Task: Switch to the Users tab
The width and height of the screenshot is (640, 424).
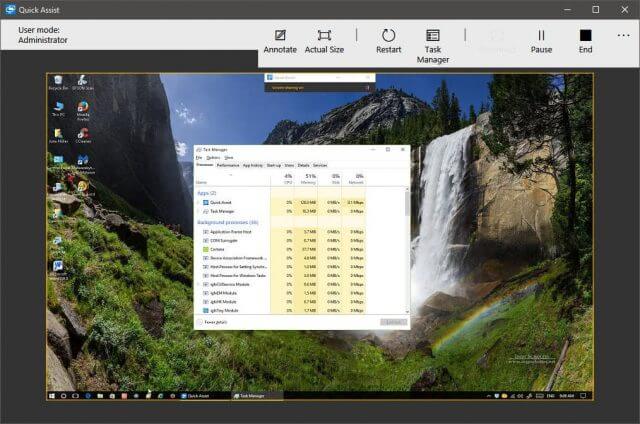Action: click(289, 165)
